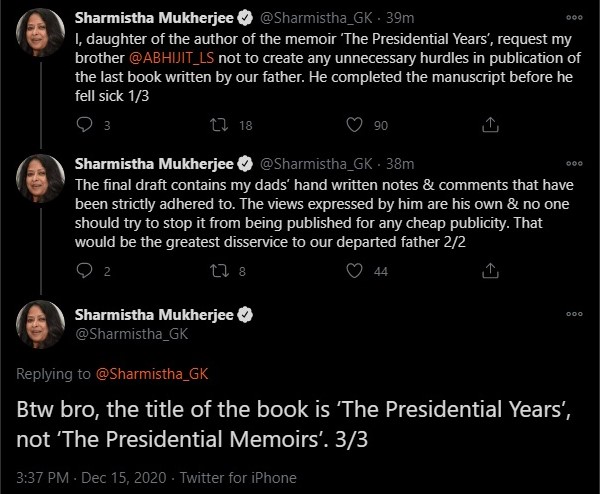Like the second tweet with 44 likes

click(x=353, y=271)
